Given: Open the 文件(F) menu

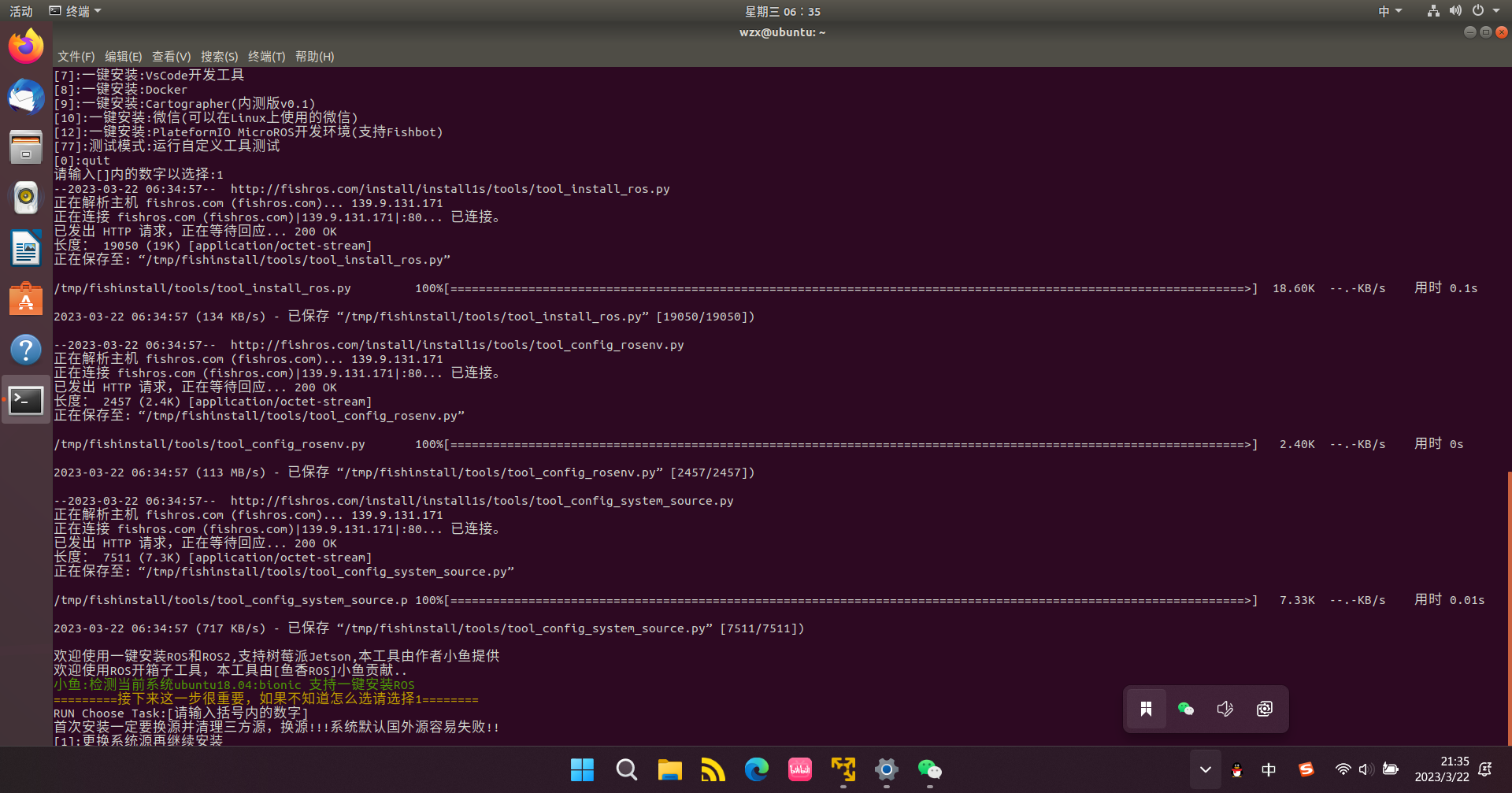Looking at the screenshot, I should click(76, 57).
